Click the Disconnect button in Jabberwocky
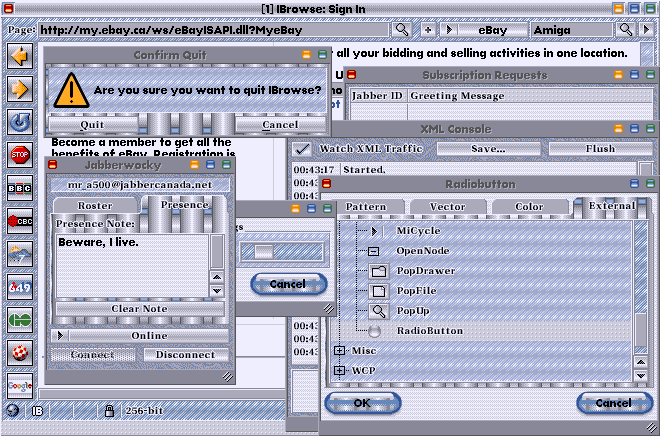The height and width of the screenshot is (436, 660). (186, 354)
